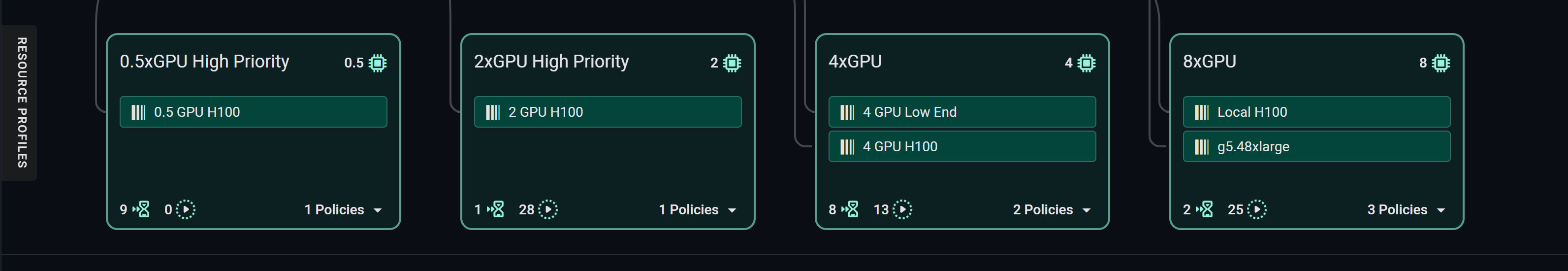Click running jobs play icon on 4xGPU card
The width and height of the screenshot is (1568, 271).
[x=902, y=209]
